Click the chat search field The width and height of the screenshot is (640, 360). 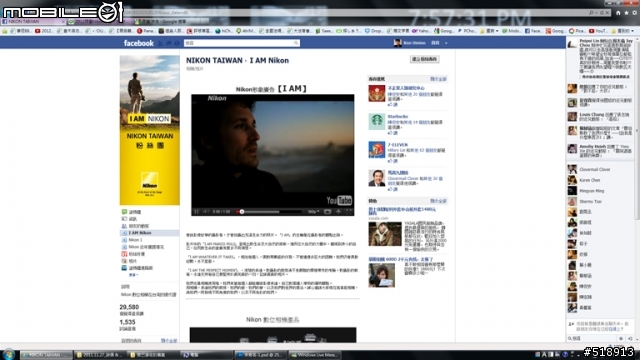point(592,338)
